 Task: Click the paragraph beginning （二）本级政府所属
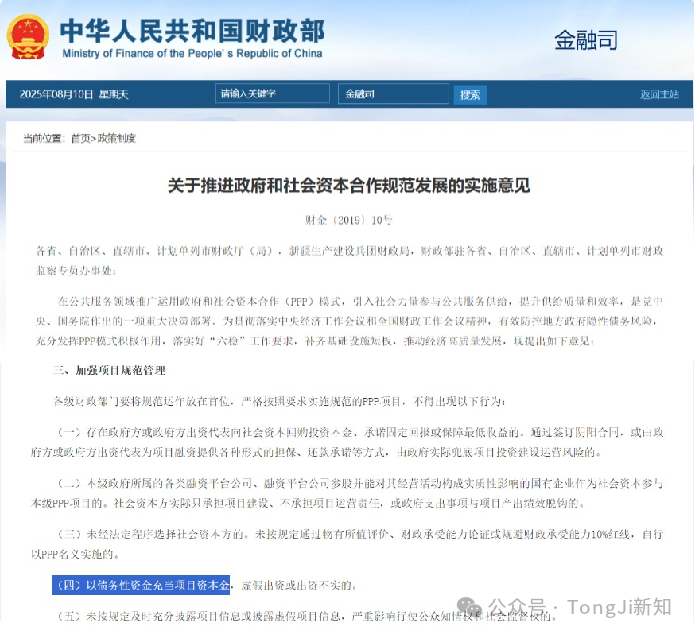click(347, 493)
